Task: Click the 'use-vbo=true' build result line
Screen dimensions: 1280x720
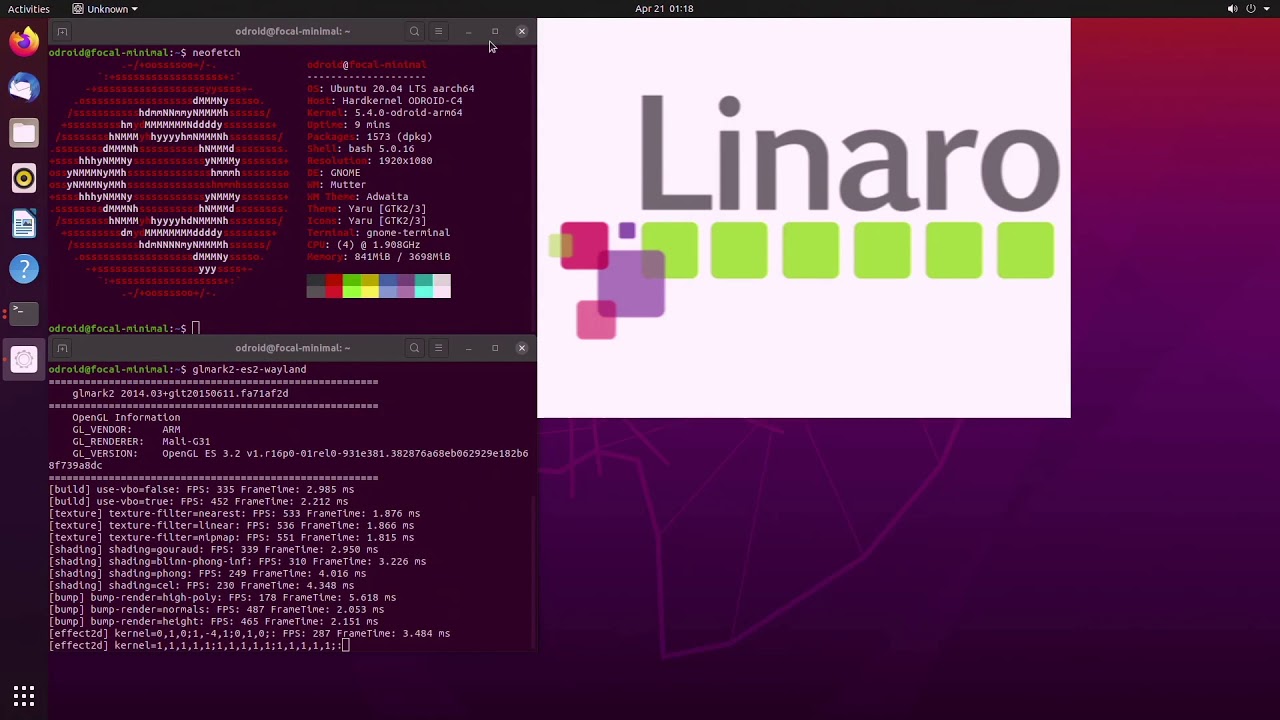Action: [198, 501]
